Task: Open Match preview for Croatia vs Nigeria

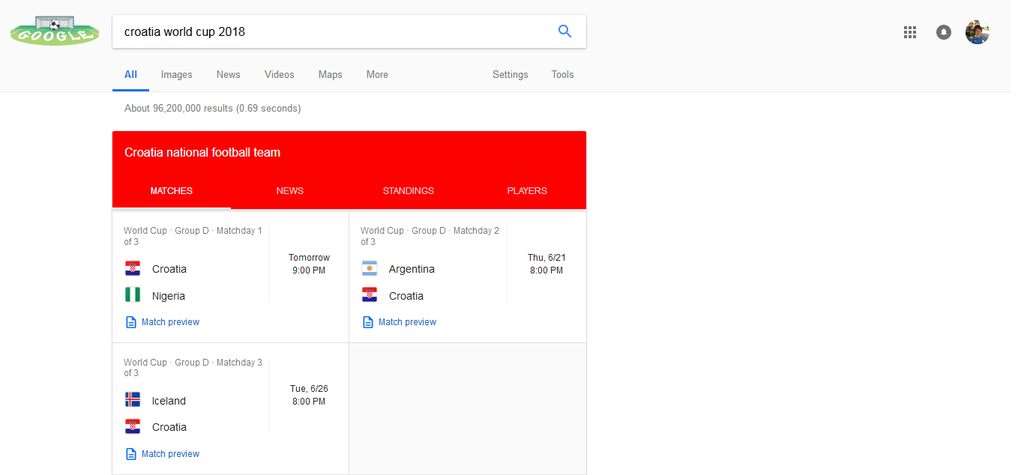Action: tap(169, 322)
